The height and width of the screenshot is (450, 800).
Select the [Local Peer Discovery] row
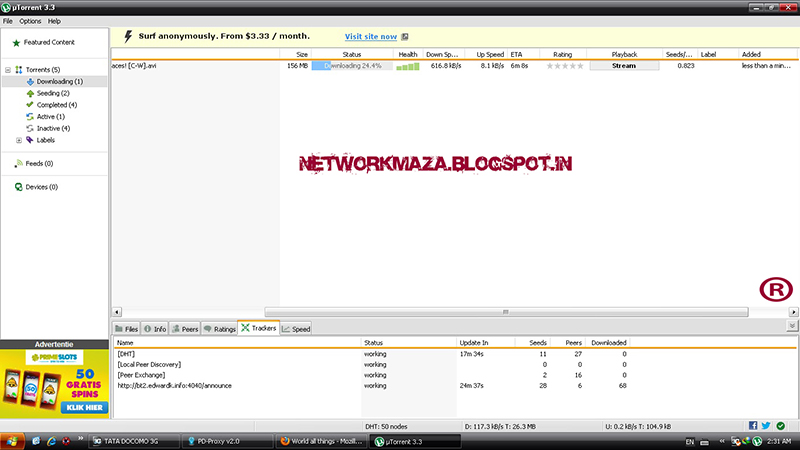454,365
